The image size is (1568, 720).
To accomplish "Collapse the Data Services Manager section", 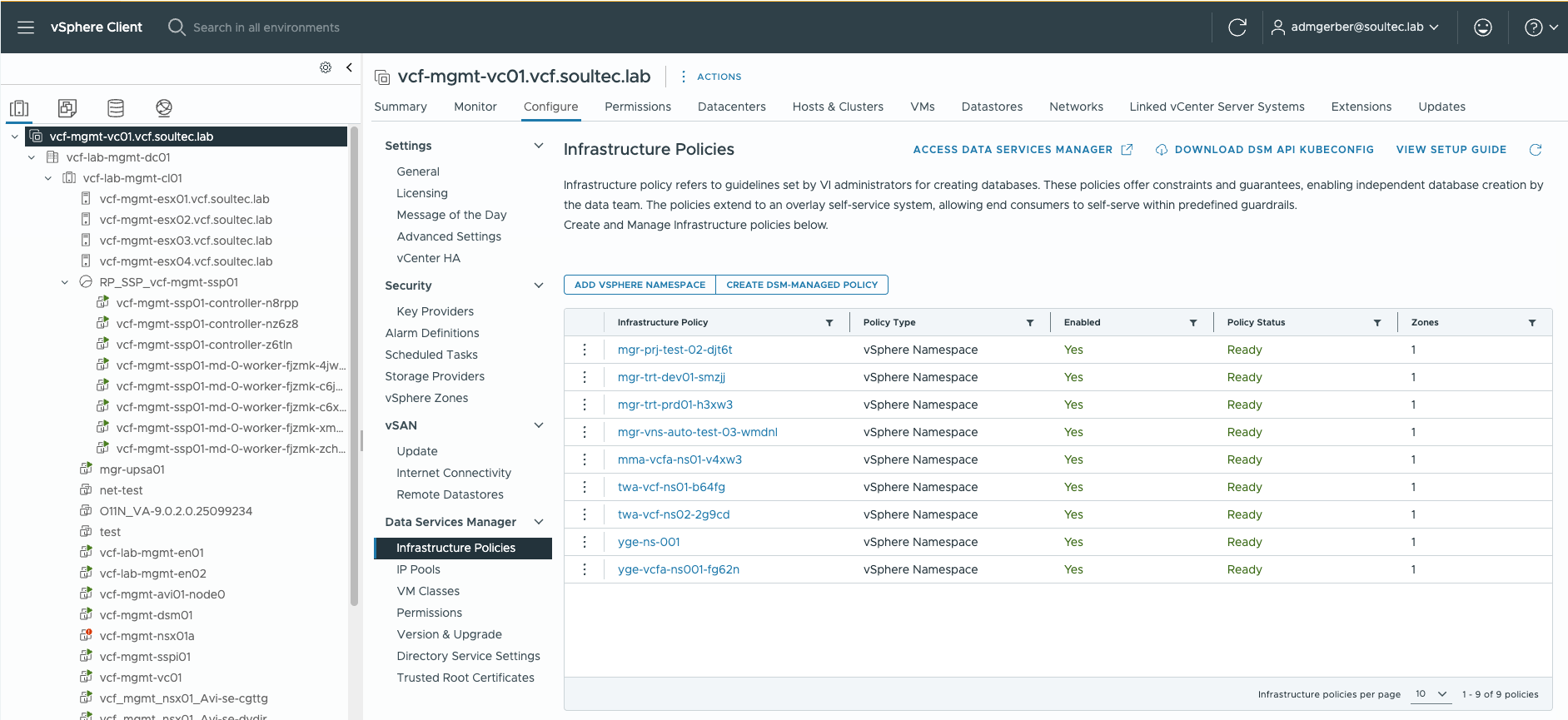I will point(539,522).
